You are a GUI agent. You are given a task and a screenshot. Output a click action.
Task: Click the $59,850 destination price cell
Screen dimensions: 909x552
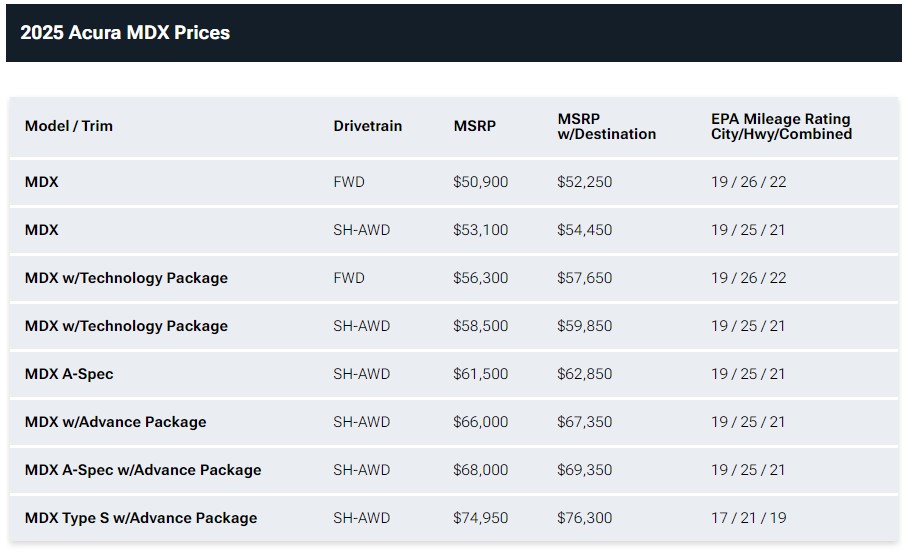pos(584,326)
